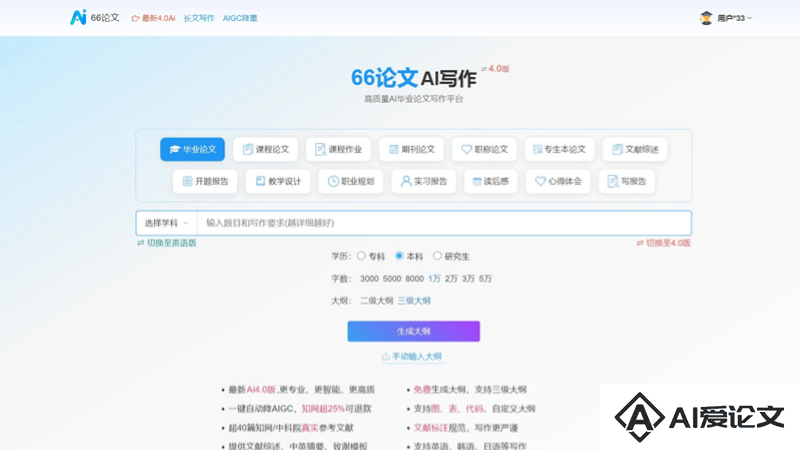Choose the 3000 word count option
Screen dimensions: 800x450
click(x=369, y=279)
